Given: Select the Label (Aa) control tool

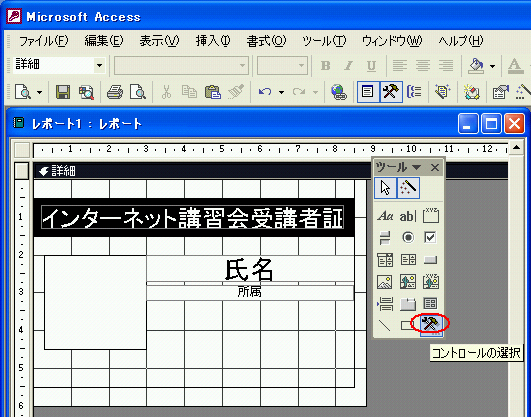Looking at the screenshot, I should pos(385,216).
